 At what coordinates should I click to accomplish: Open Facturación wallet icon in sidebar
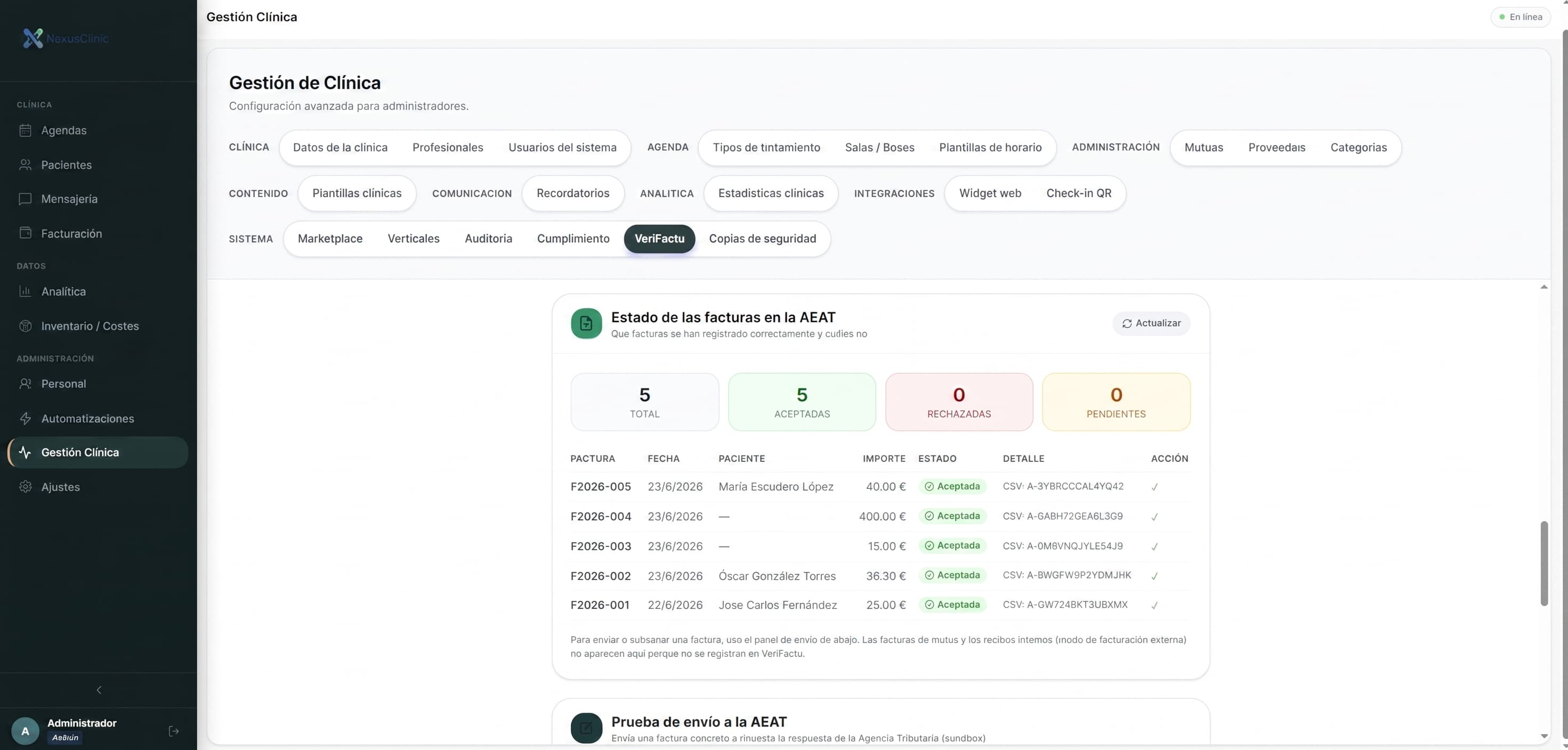click(25, 233)
